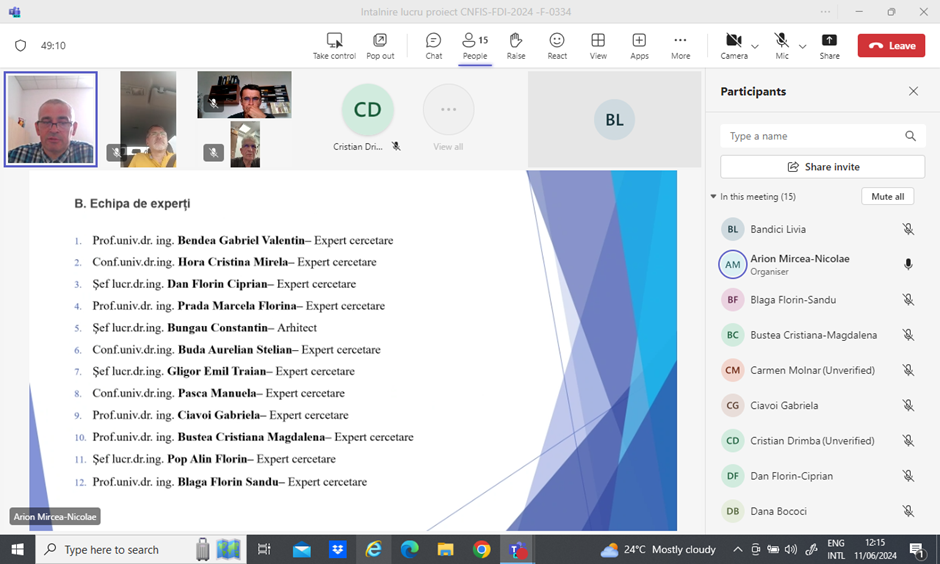Open Google Chrome from the taskbar
Image resolution: width=940 pixels, height=564 pixels.
point(481,549)
